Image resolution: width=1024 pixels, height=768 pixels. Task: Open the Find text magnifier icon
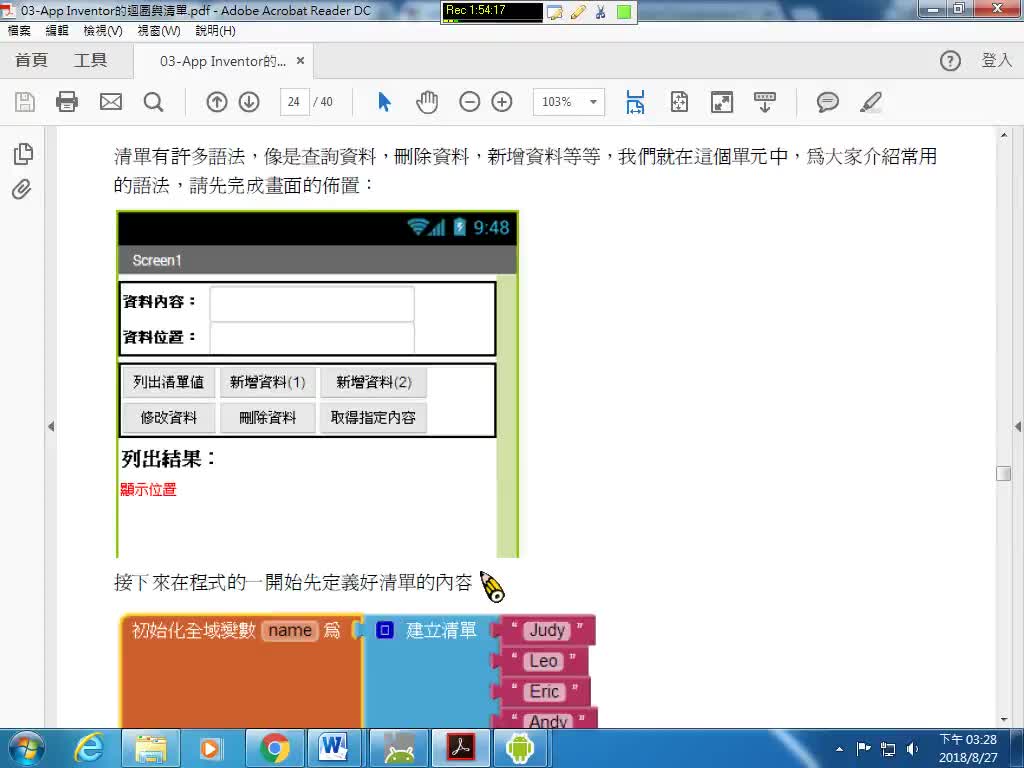[153, 102]
